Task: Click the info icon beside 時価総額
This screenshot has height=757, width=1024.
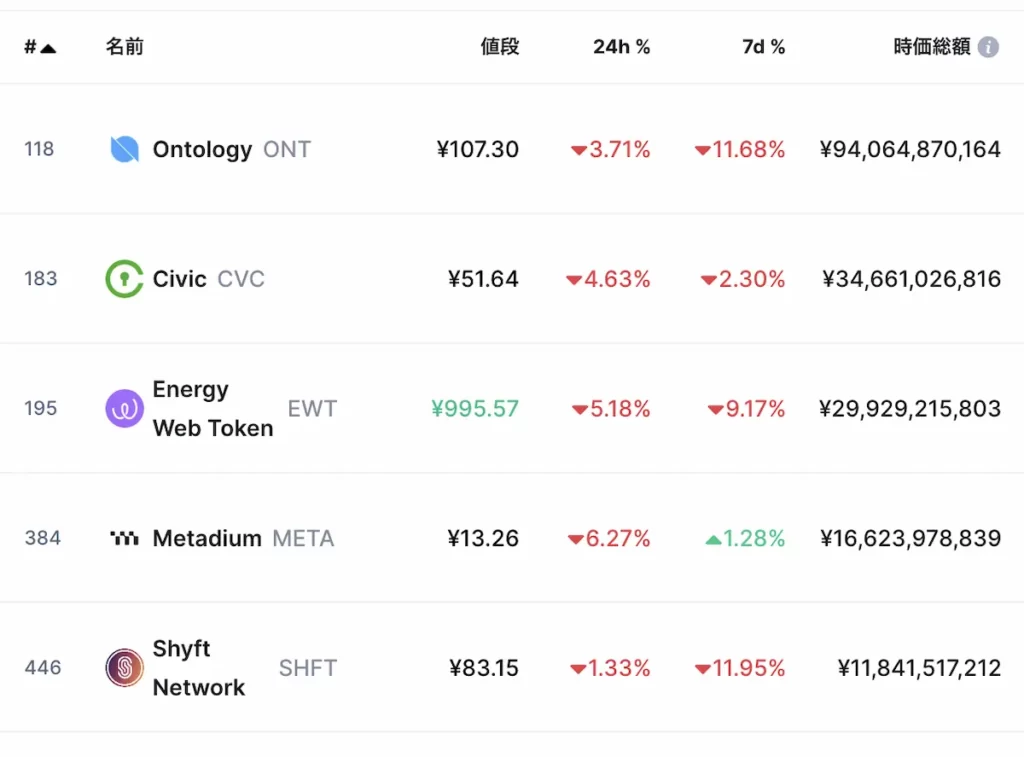Action: click(x=988, y=47)
